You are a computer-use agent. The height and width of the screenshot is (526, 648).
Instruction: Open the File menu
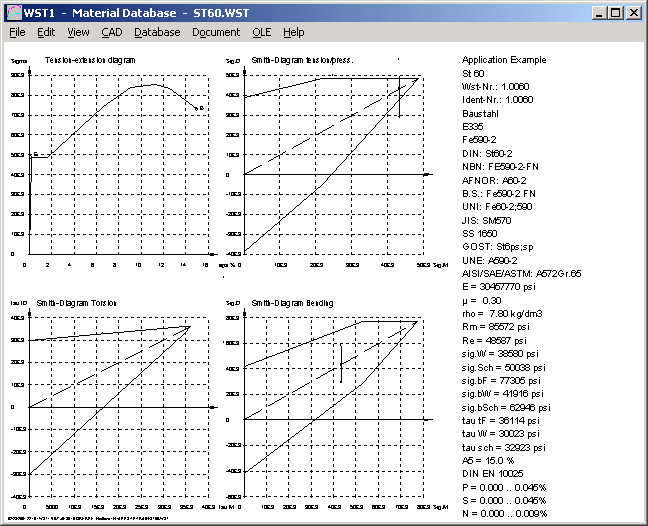[17, 32]
